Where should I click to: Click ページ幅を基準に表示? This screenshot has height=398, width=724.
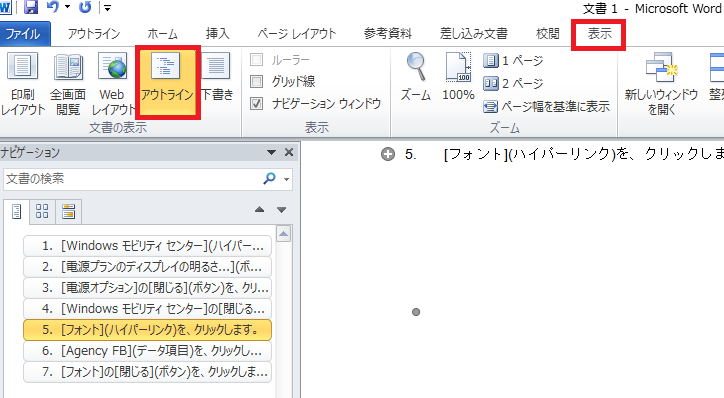tap(547, 107)
